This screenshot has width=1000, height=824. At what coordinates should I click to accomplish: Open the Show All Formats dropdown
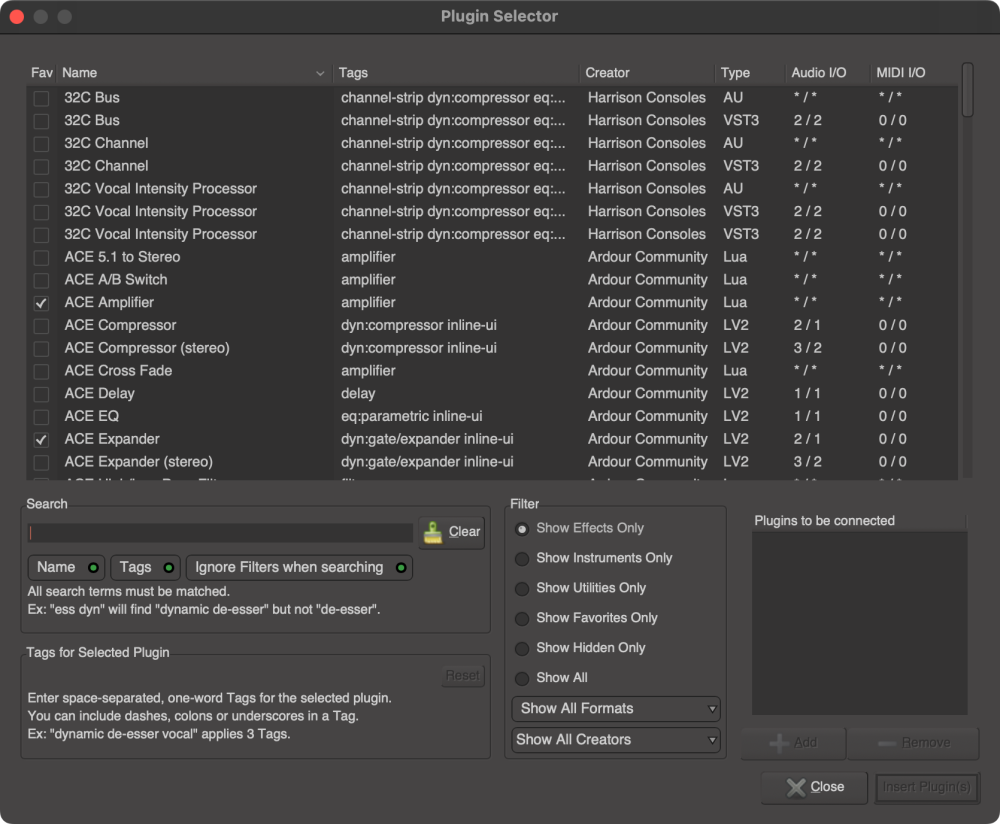pos(615,709)
